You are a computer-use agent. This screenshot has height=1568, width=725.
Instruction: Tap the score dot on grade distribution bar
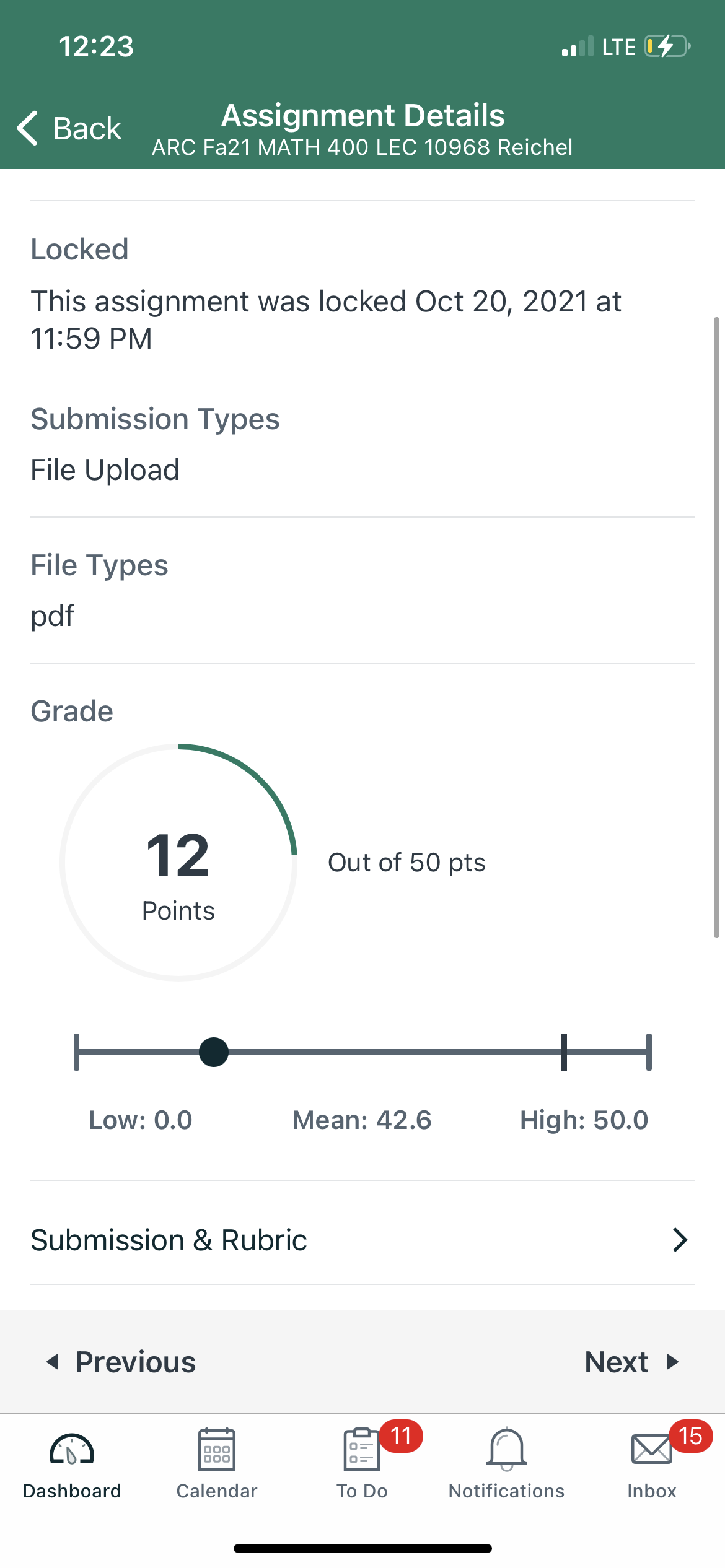214,1052
